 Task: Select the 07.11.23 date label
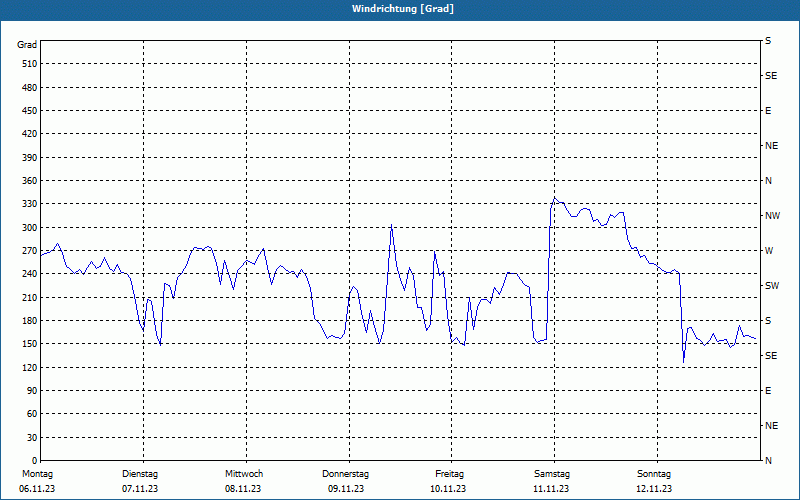pyautogui.click(x=140, y=489)
